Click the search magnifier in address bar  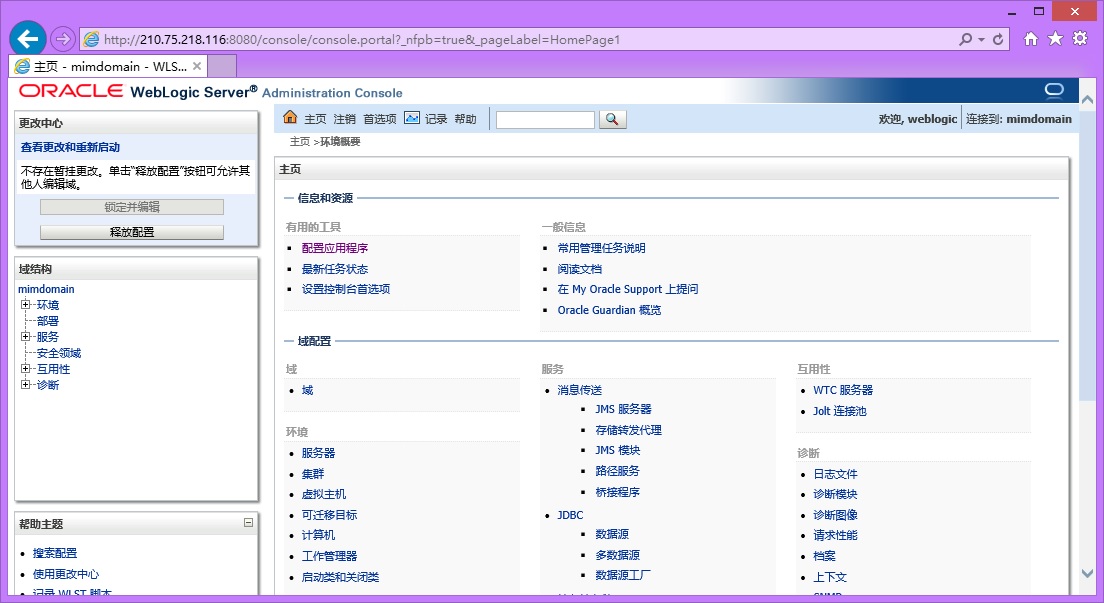pyautogui.click(x=965, y=39)
